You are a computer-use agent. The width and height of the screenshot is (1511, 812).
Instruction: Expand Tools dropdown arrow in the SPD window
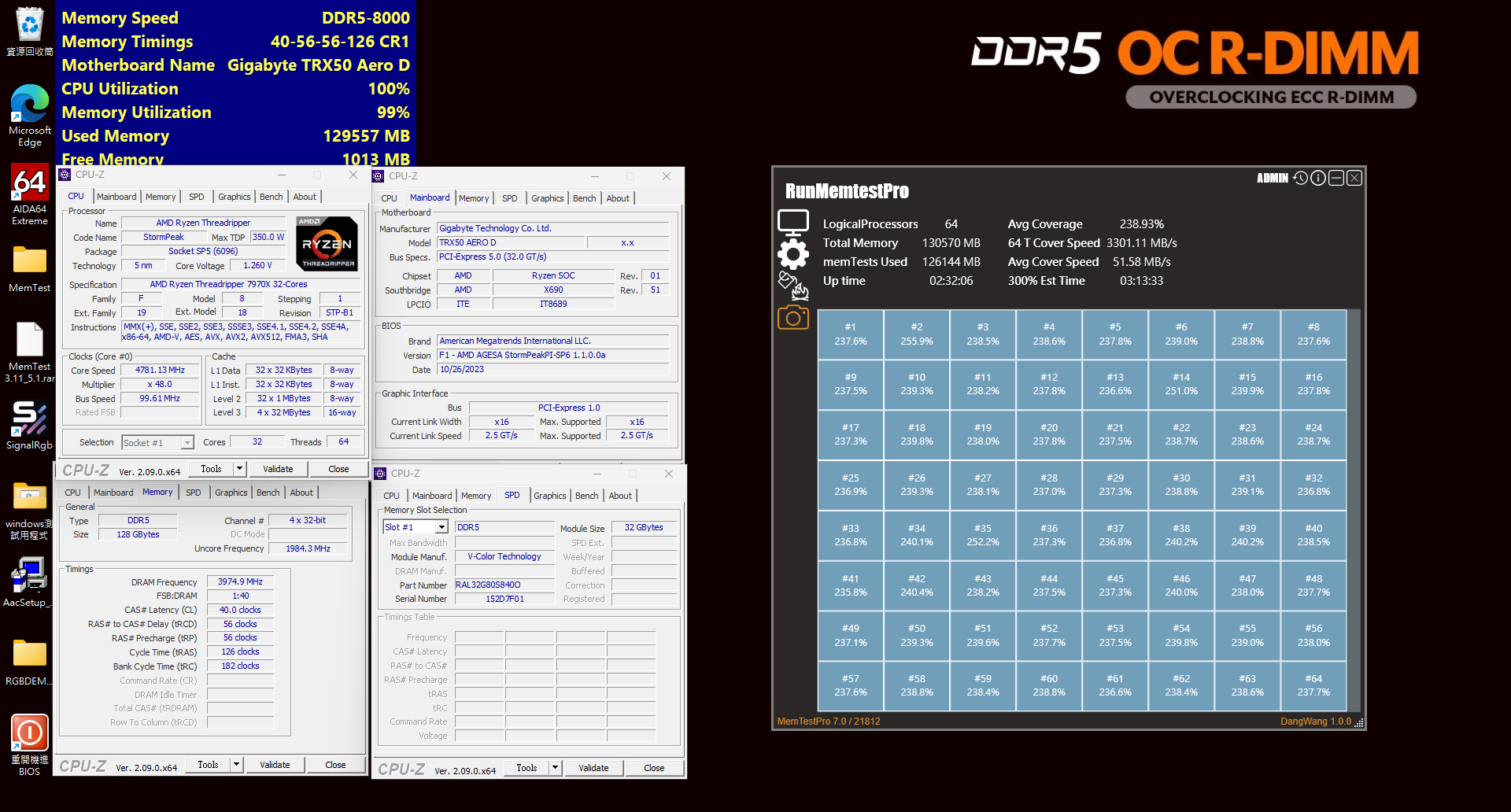coord(555,768)
